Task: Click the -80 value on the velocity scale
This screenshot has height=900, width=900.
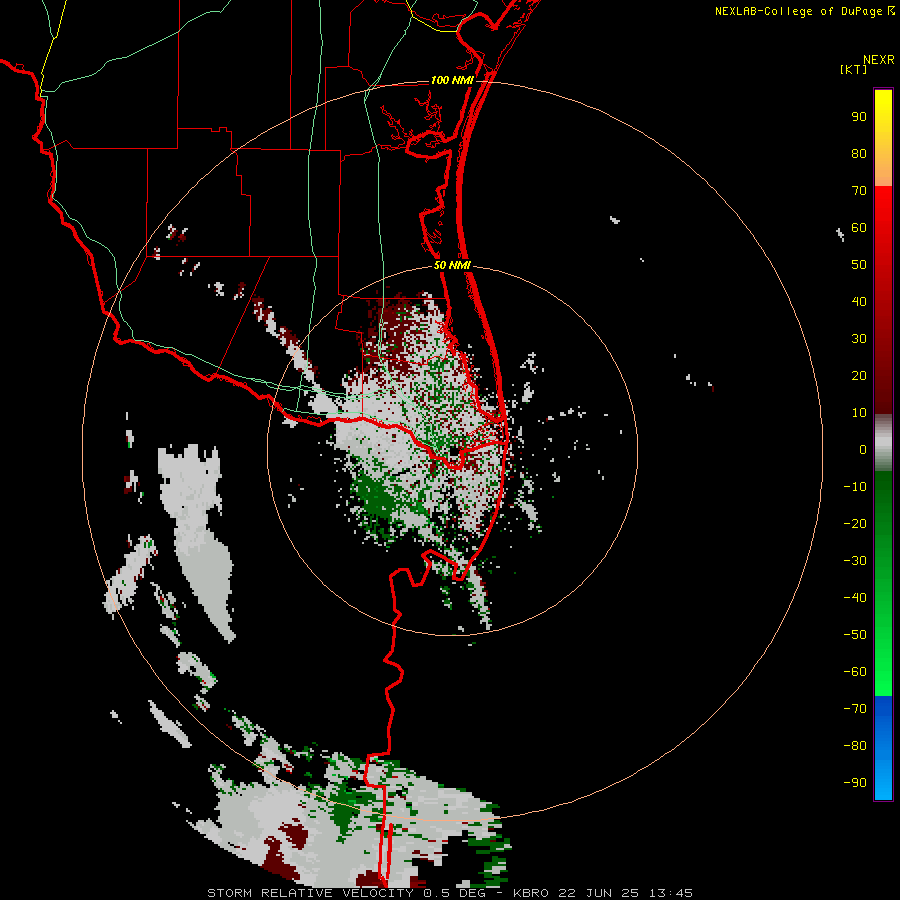Action: [855, 746]
